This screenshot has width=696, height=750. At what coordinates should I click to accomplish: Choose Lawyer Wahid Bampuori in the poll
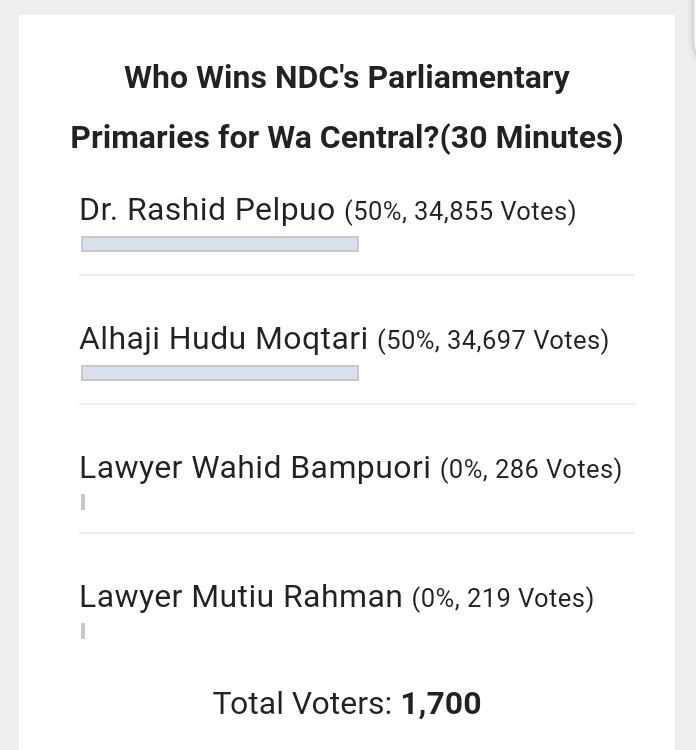[255, 468]
